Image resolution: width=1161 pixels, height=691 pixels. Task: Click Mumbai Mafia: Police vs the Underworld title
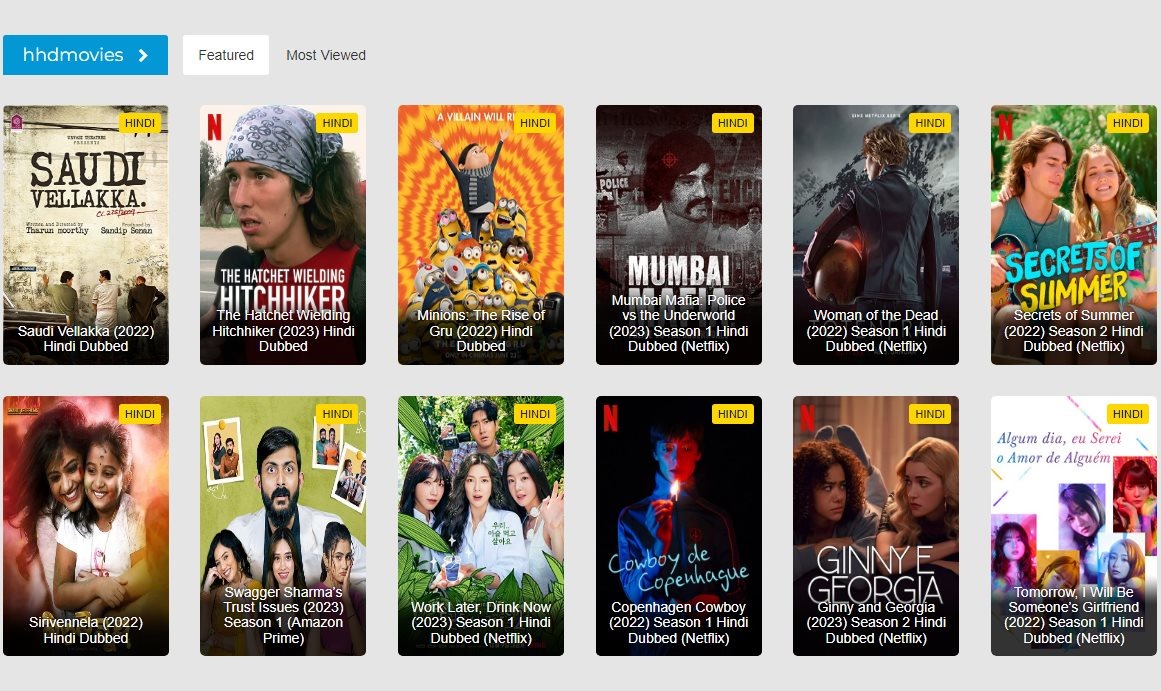(679, 323)
